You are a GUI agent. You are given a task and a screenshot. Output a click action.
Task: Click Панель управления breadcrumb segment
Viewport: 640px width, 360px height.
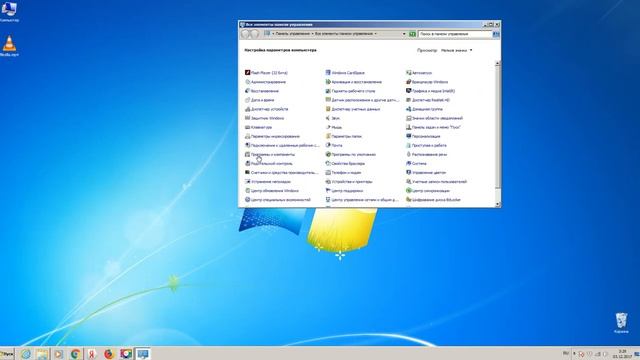292,34
